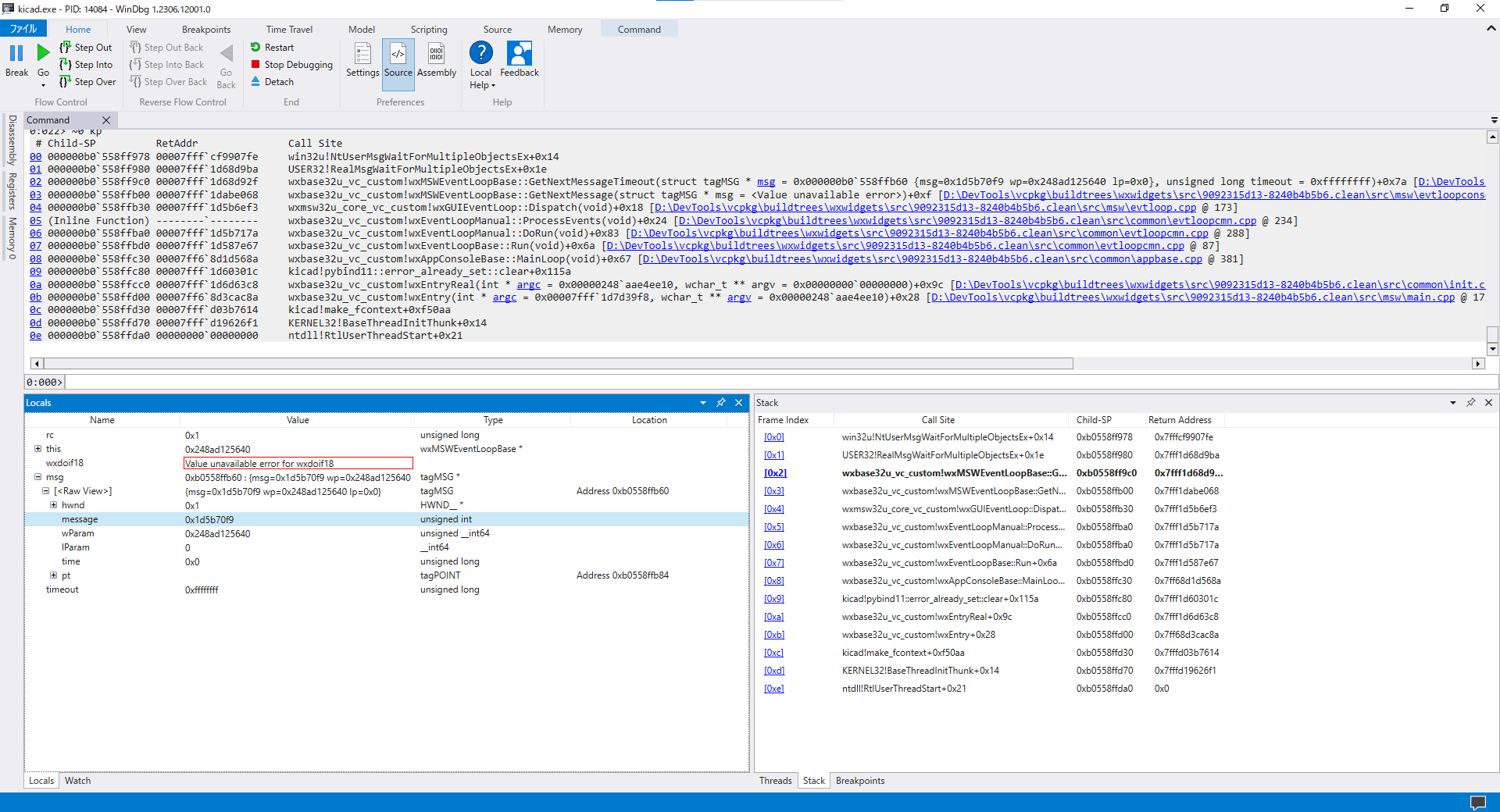The height and width of the screenshot is (812, 1500).
Task: Open Stack panel options dropdown
Action: [x=1453, y=403]
